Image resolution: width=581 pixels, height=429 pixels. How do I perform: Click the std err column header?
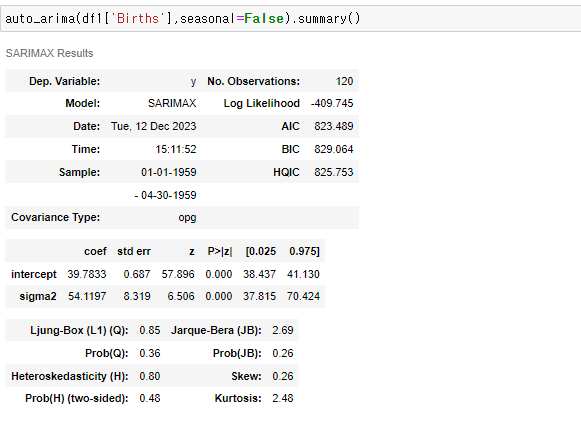pyautogui.click(x=134, y=251)
